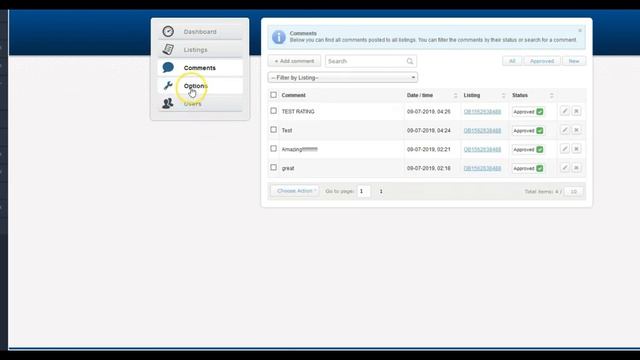Click the date 09-07-2019, 02:21

coord(429,149)
